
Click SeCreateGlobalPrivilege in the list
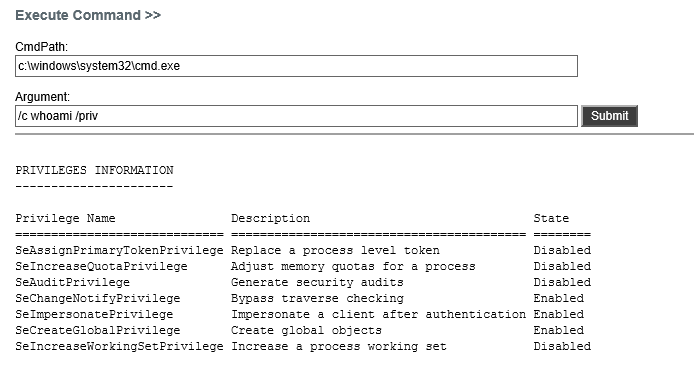tap(98, 330)
